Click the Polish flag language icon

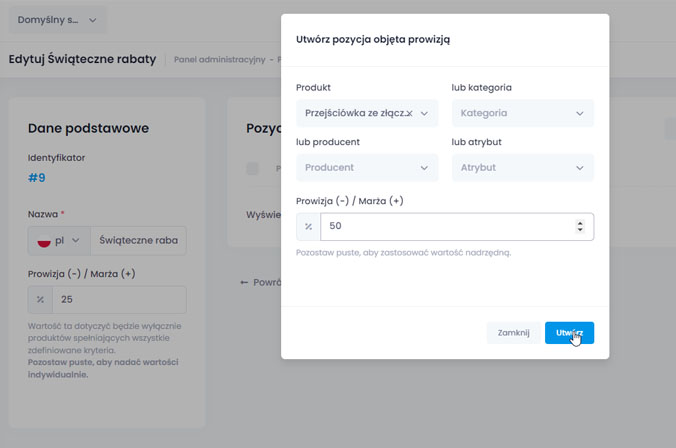[x=43, y=241]
